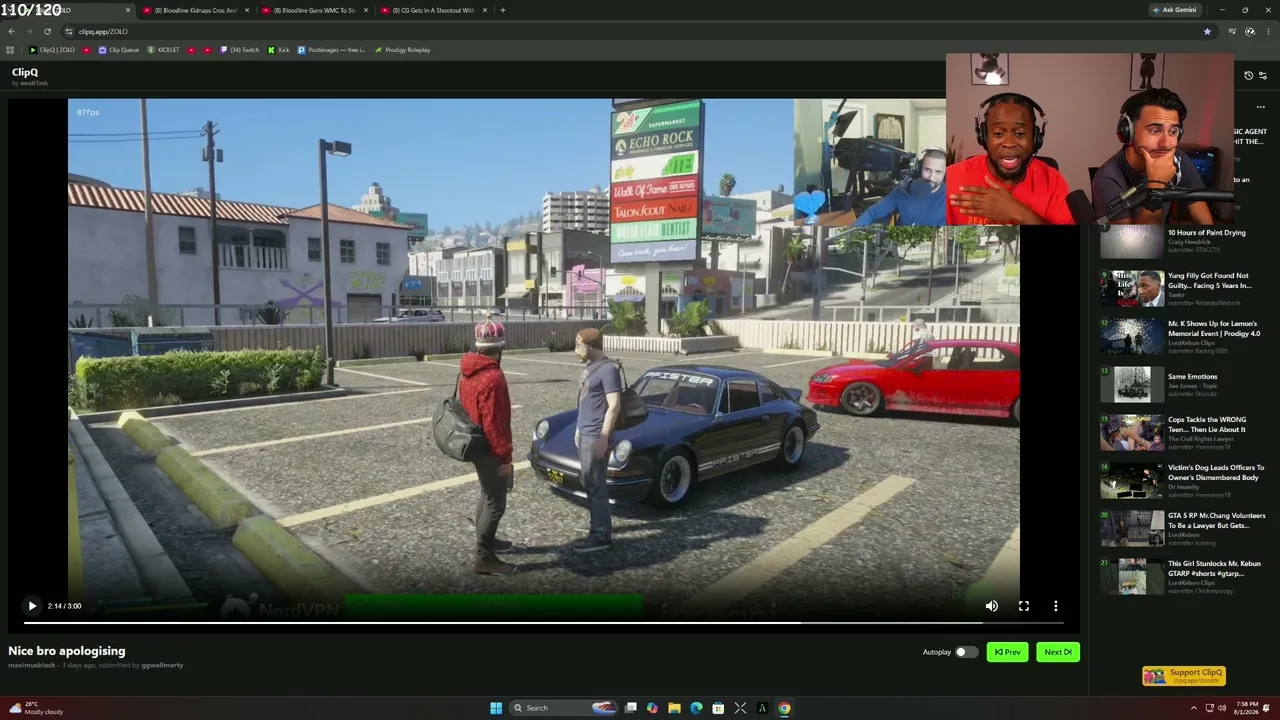Click the ClipQ logo title
Screen dimensions: 1280x720
tap(25, 72)
